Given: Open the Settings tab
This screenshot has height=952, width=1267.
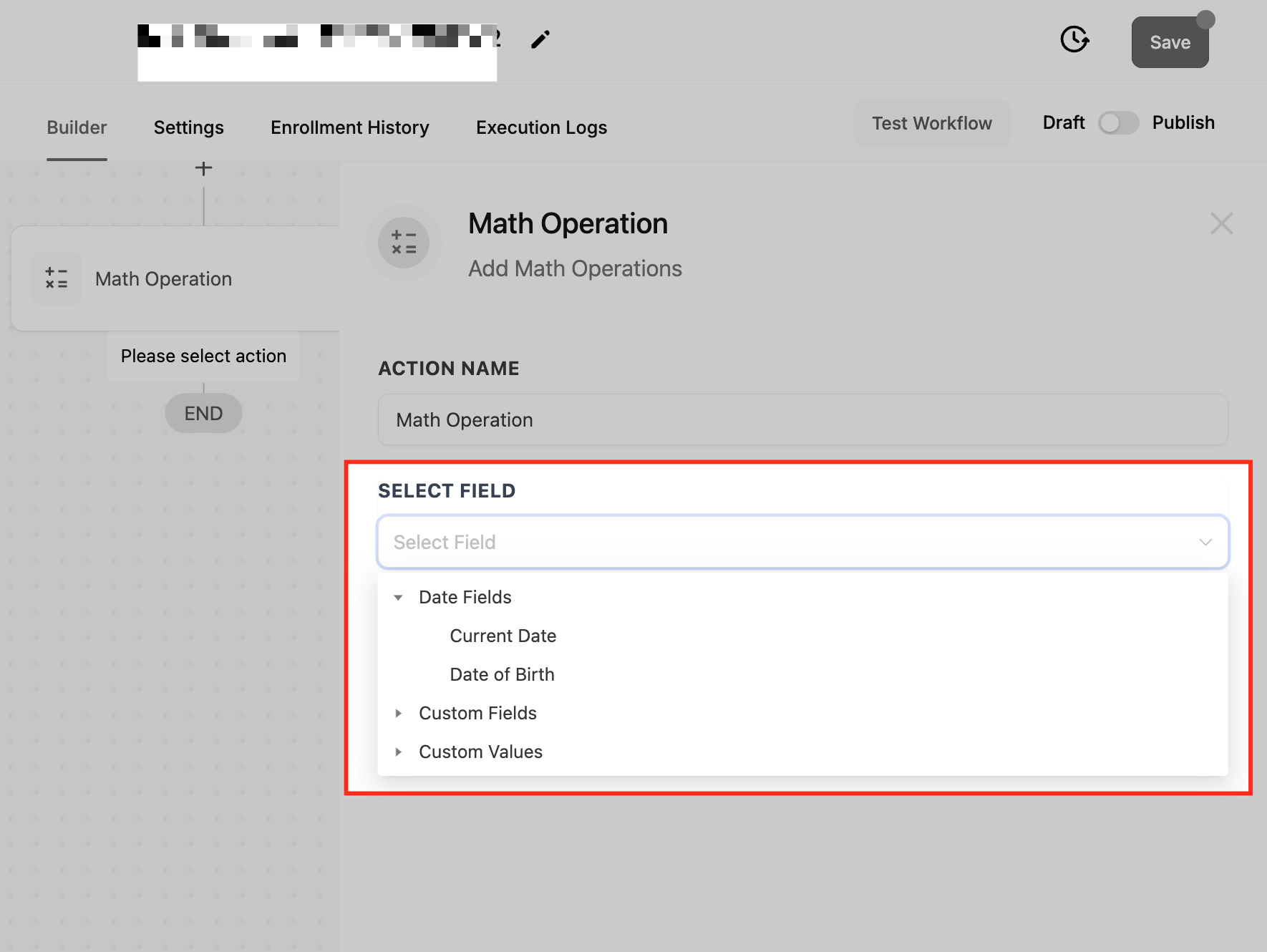Looking at the screenshot, I should pos(189,127).
